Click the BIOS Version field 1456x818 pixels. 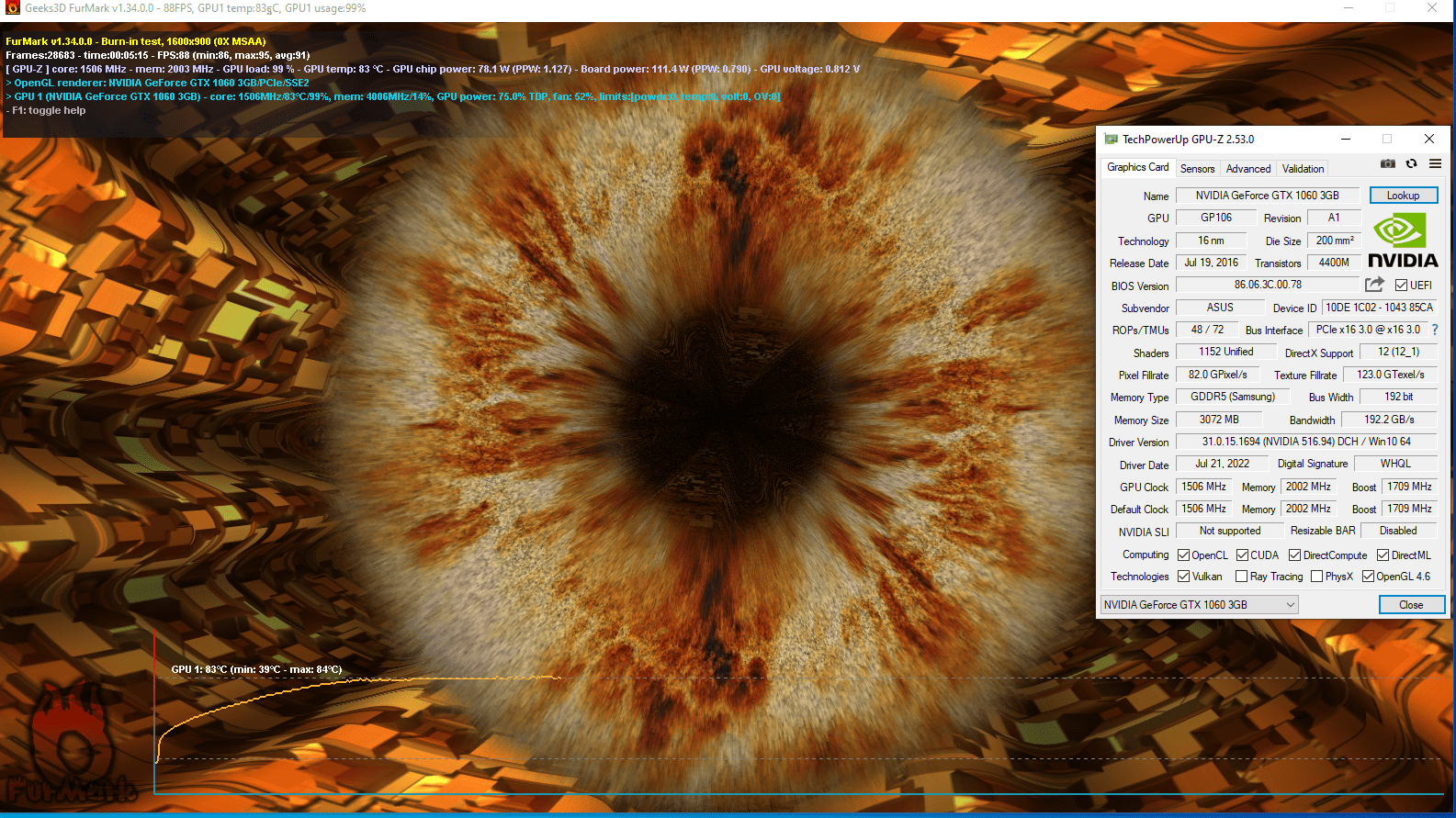pyautogui.click(x=1267, y=285)
